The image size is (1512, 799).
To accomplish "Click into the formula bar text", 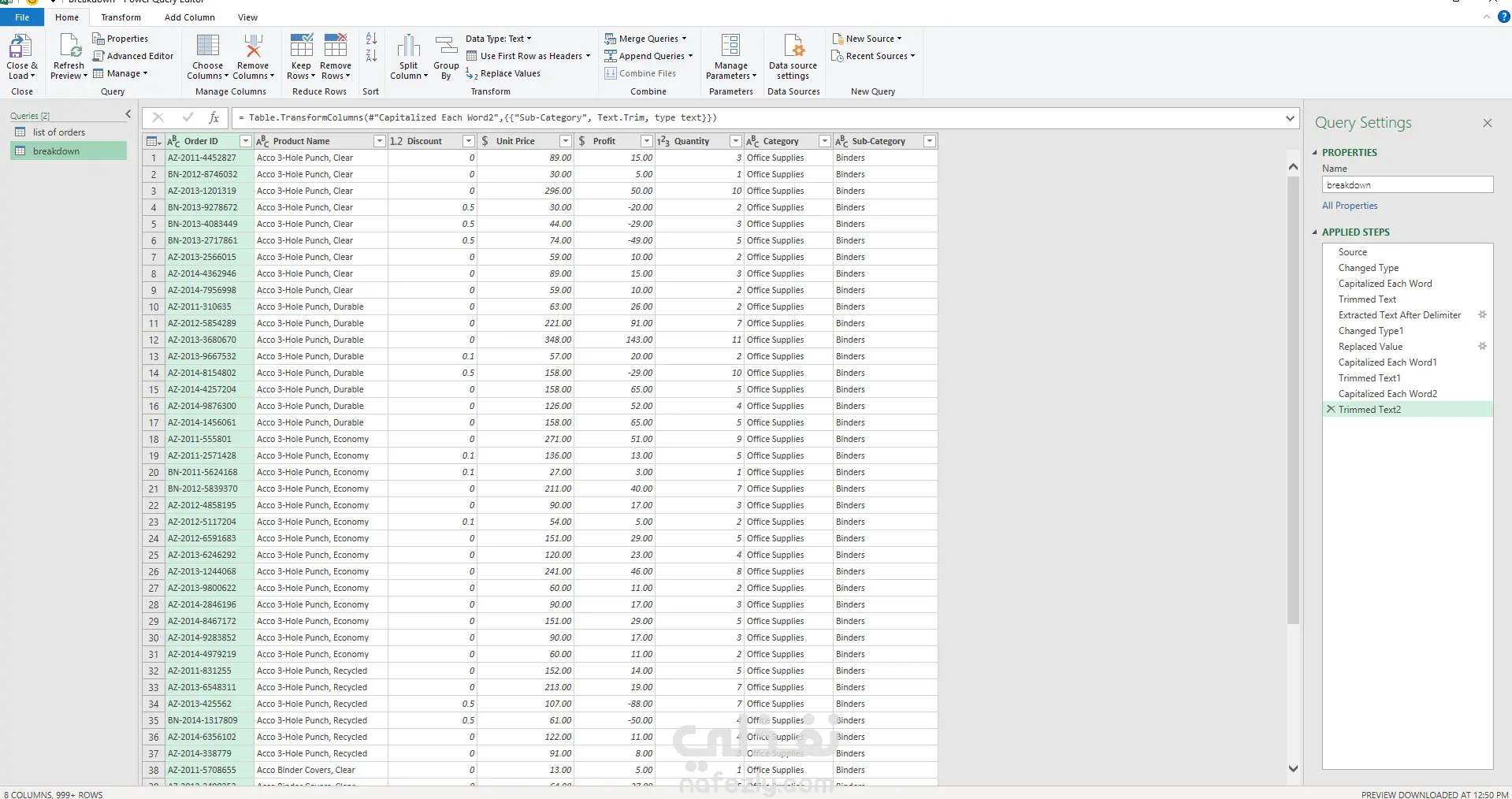I will 756,118.
